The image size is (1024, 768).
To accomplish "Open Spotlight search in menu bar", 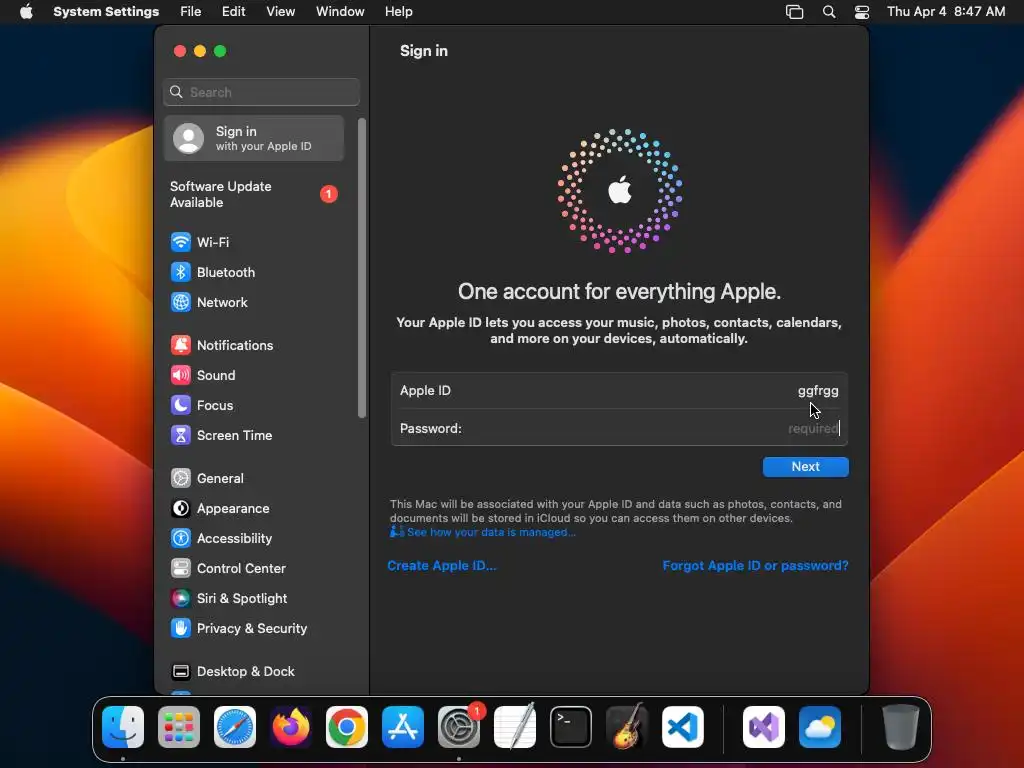I will tap(829, 12).
